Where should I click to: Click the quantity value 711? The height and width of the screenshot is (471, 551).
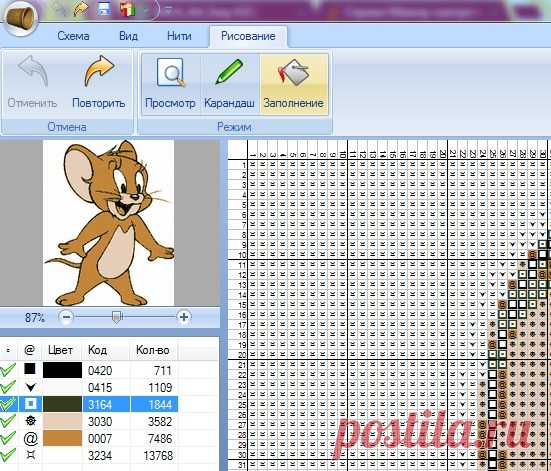(163, 370)
